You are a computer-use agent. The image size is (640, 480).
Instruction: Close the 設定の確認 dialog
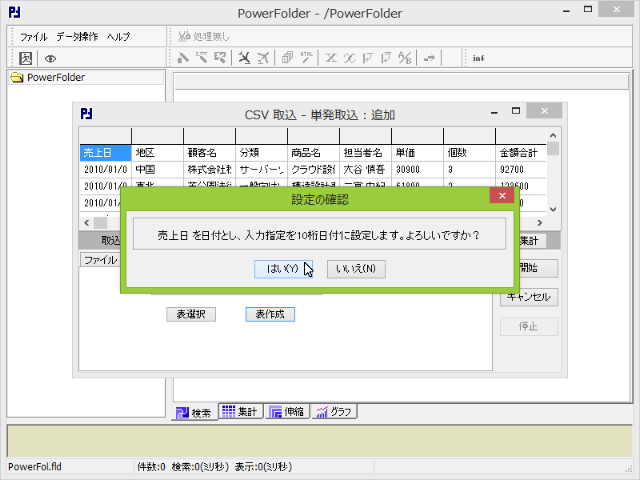(x=501, y=197)
